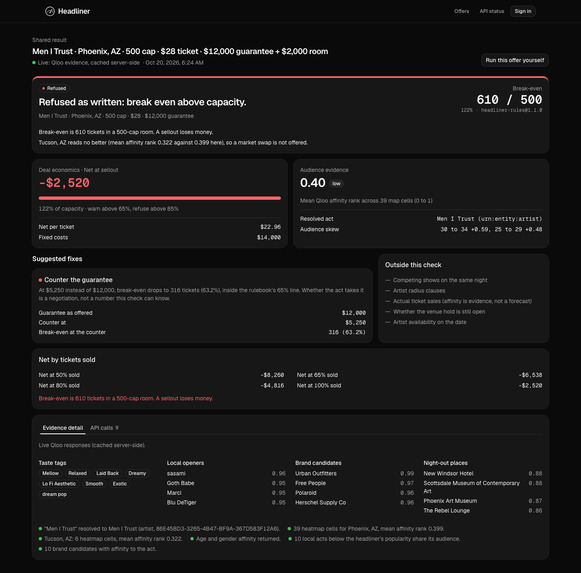Click the red capacity progress bar
This screenshot has height=573, width=581.
coord(160,198)
